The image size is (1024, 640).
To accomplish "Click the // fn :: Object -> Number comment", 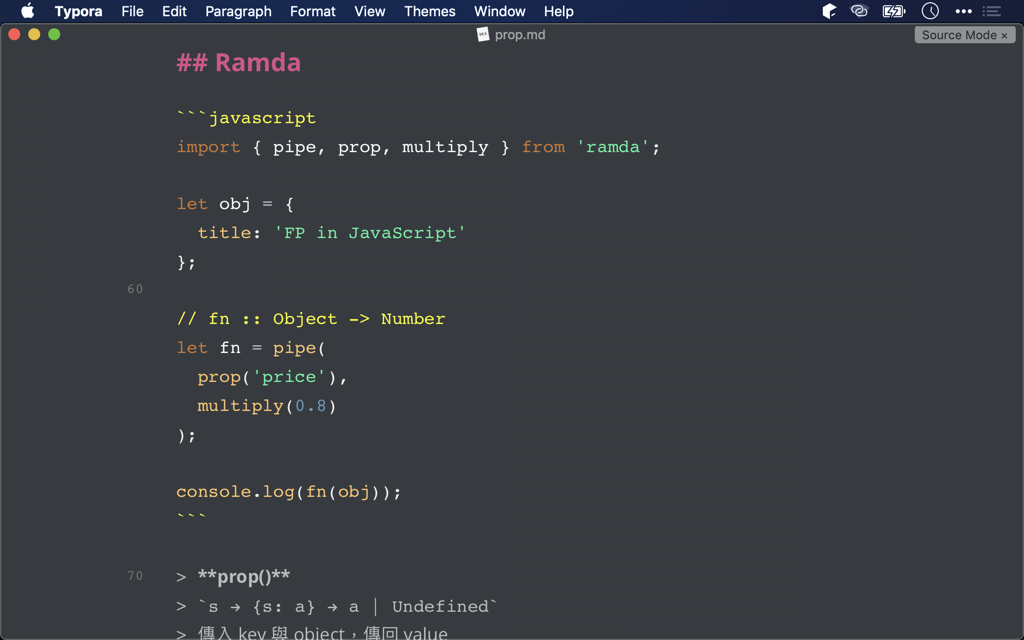I will click(311, 319).
